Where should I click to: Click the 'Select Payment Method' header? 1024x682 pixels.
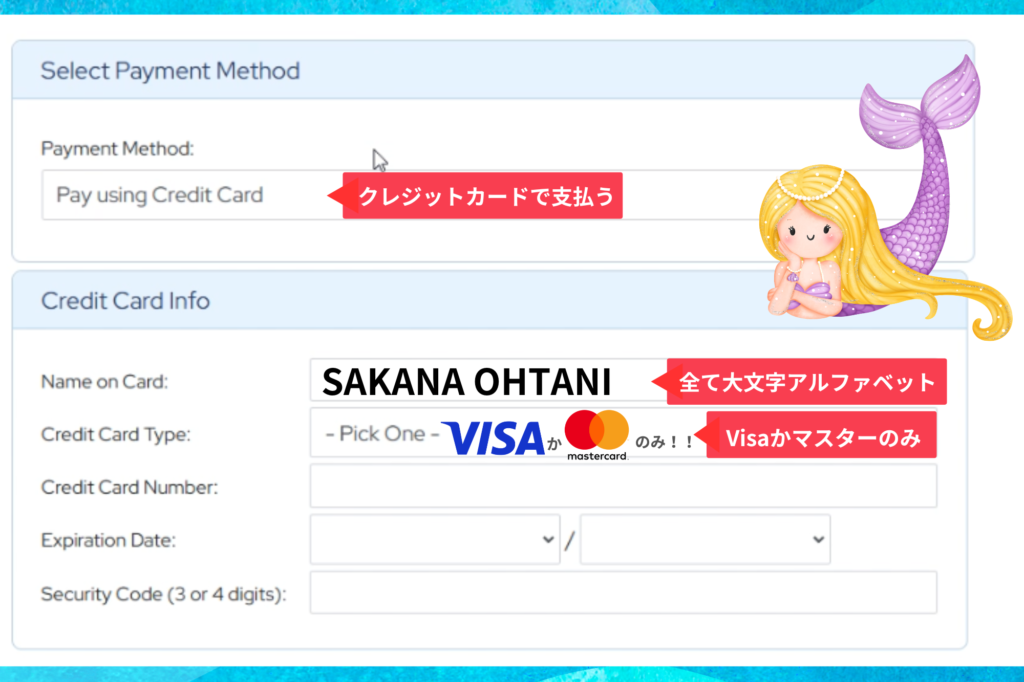pos(170,71)
